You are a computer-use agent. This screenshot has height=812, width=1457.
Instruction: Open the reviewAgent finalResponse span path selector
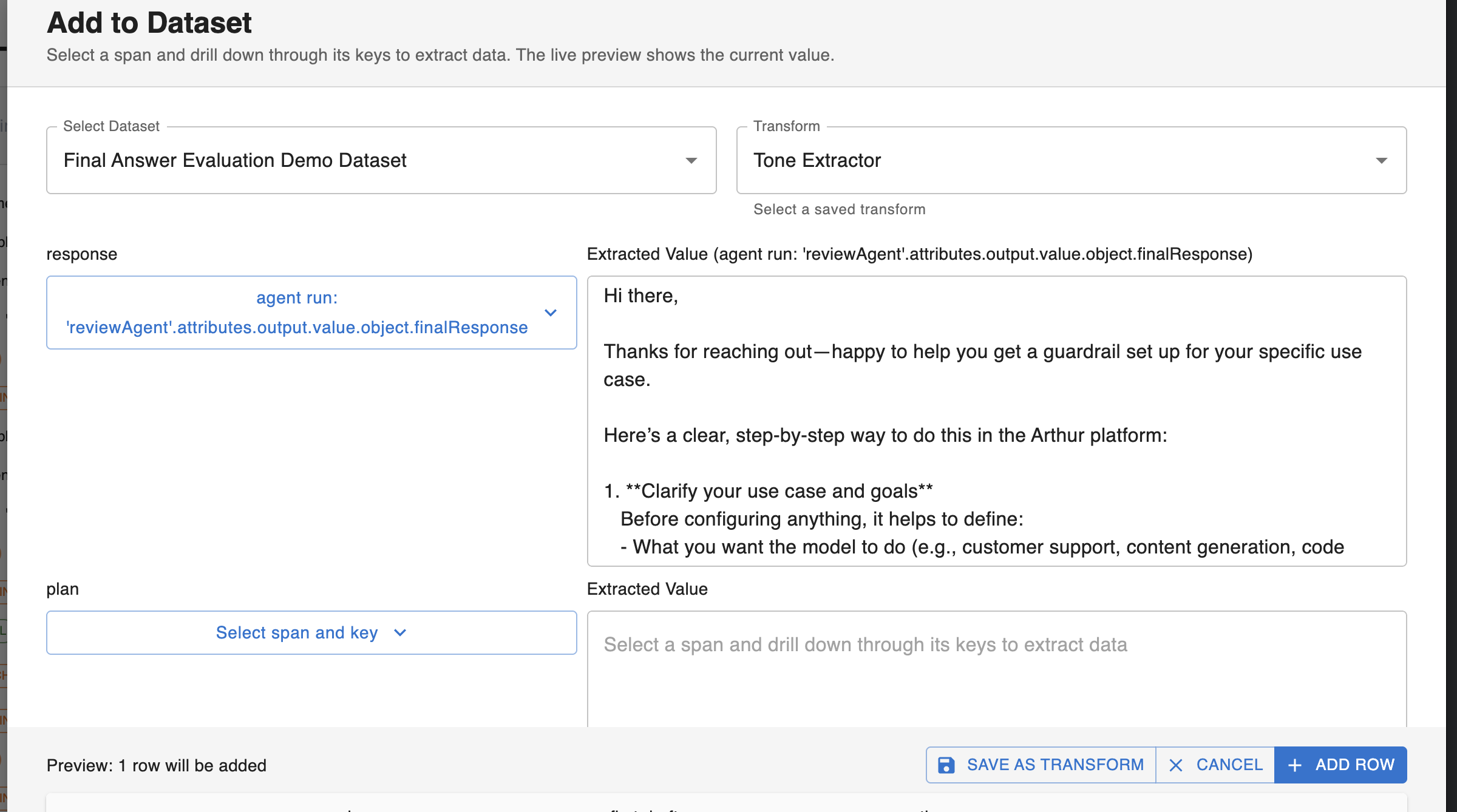click(x=297, y=313)
